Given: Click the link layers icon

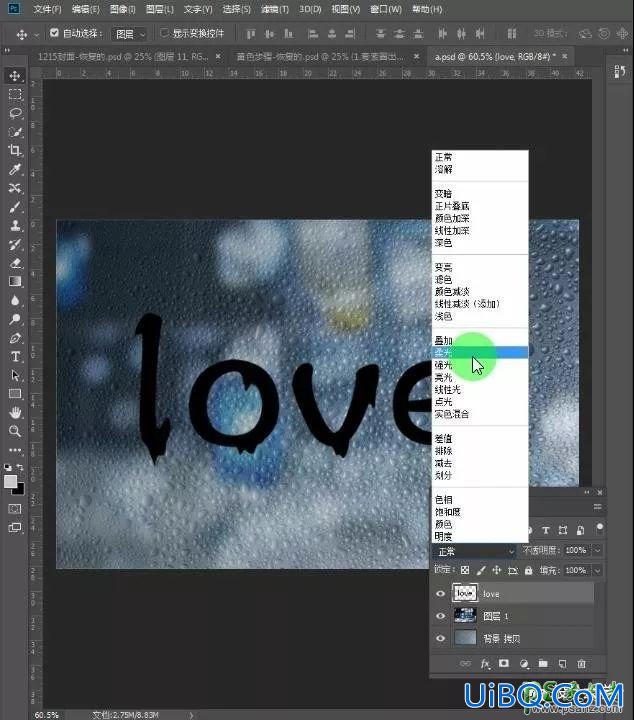Looking at the screenshot, I should pos(465,664).
